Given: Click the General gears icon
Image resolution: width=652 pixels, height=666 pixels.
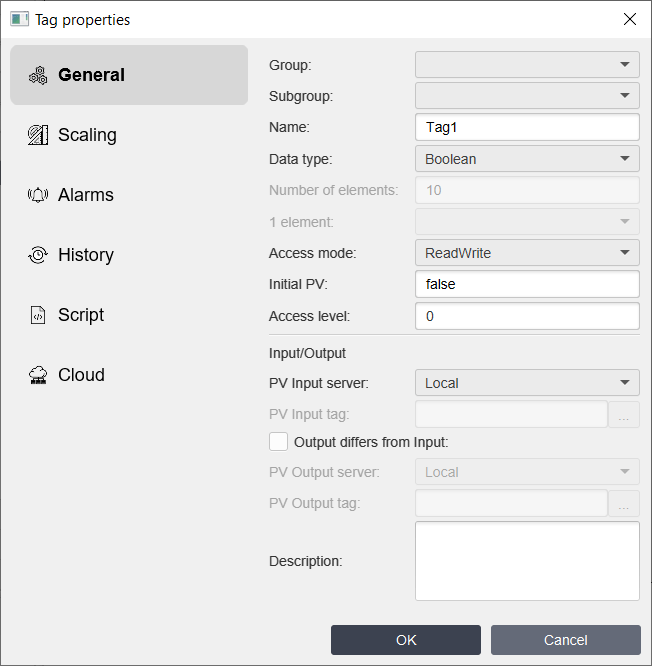Looking at the screenshot, I should [38, 75].
